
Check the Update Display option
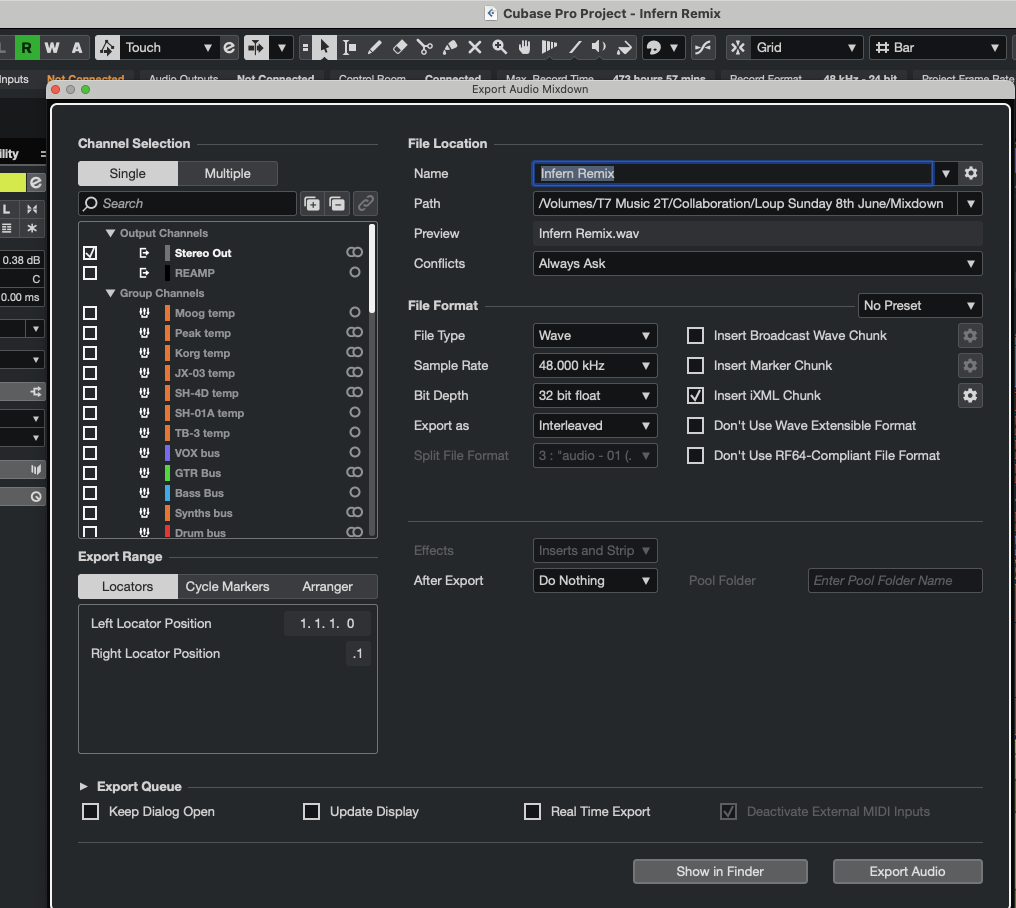click(x=312, y=811)
